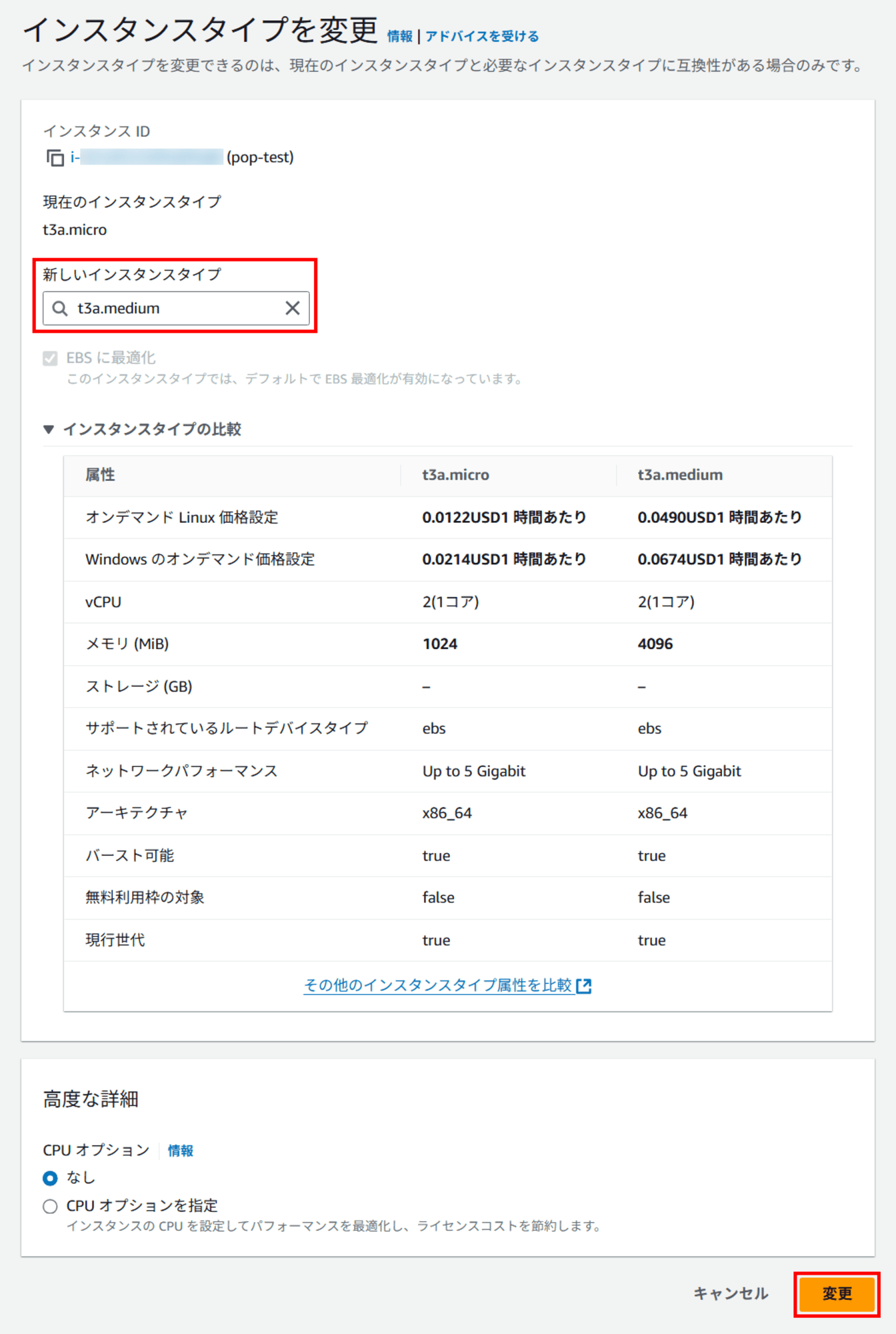
Task: Click the キャンセル button
Action: click(731, 1293)
